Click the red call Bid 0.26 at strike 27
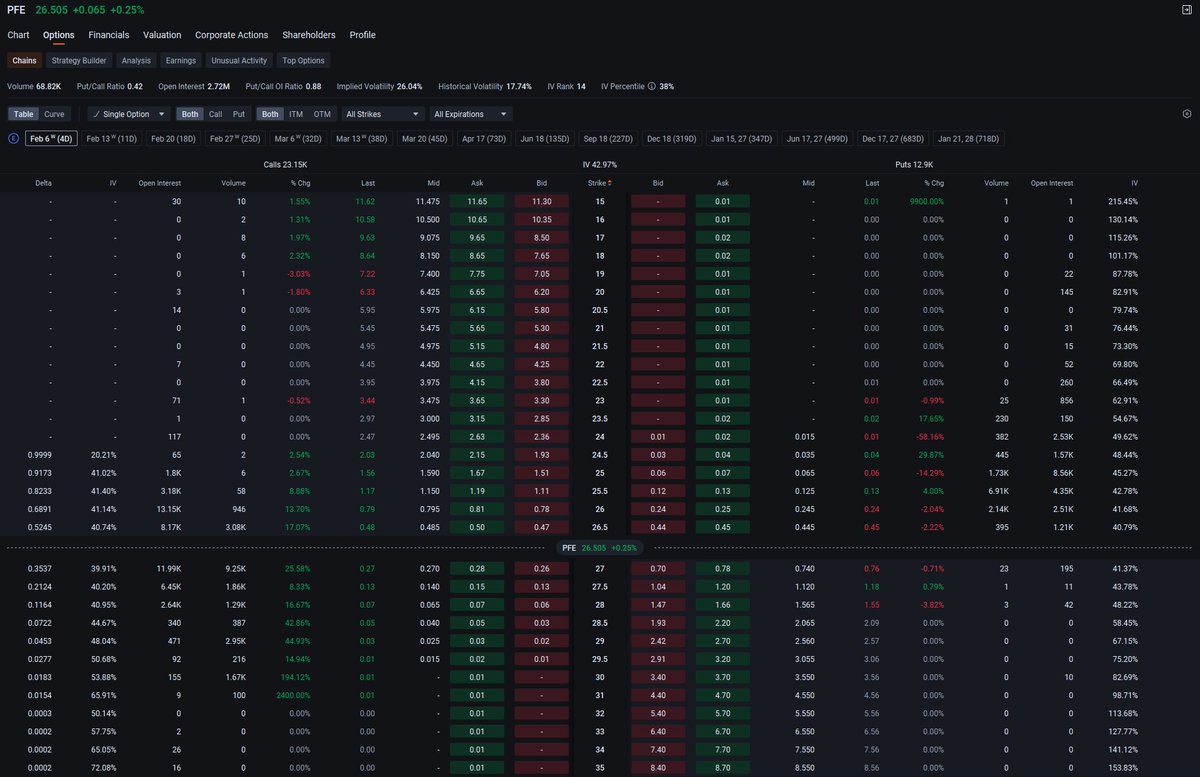Screen dimensions: 1200x777 tap(541, 568)
